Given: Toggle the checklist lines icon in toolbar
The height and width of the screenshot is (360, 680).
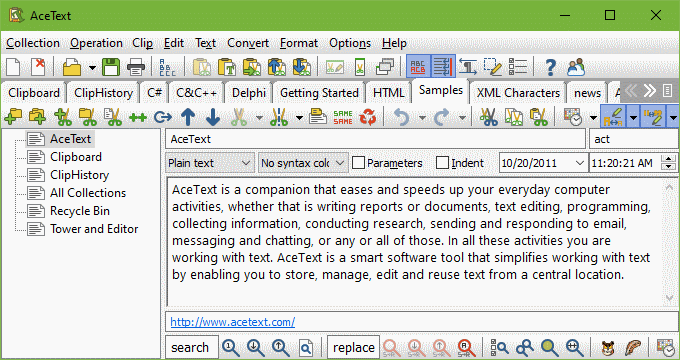Looking at the screenshot, I should click(517, 67).
